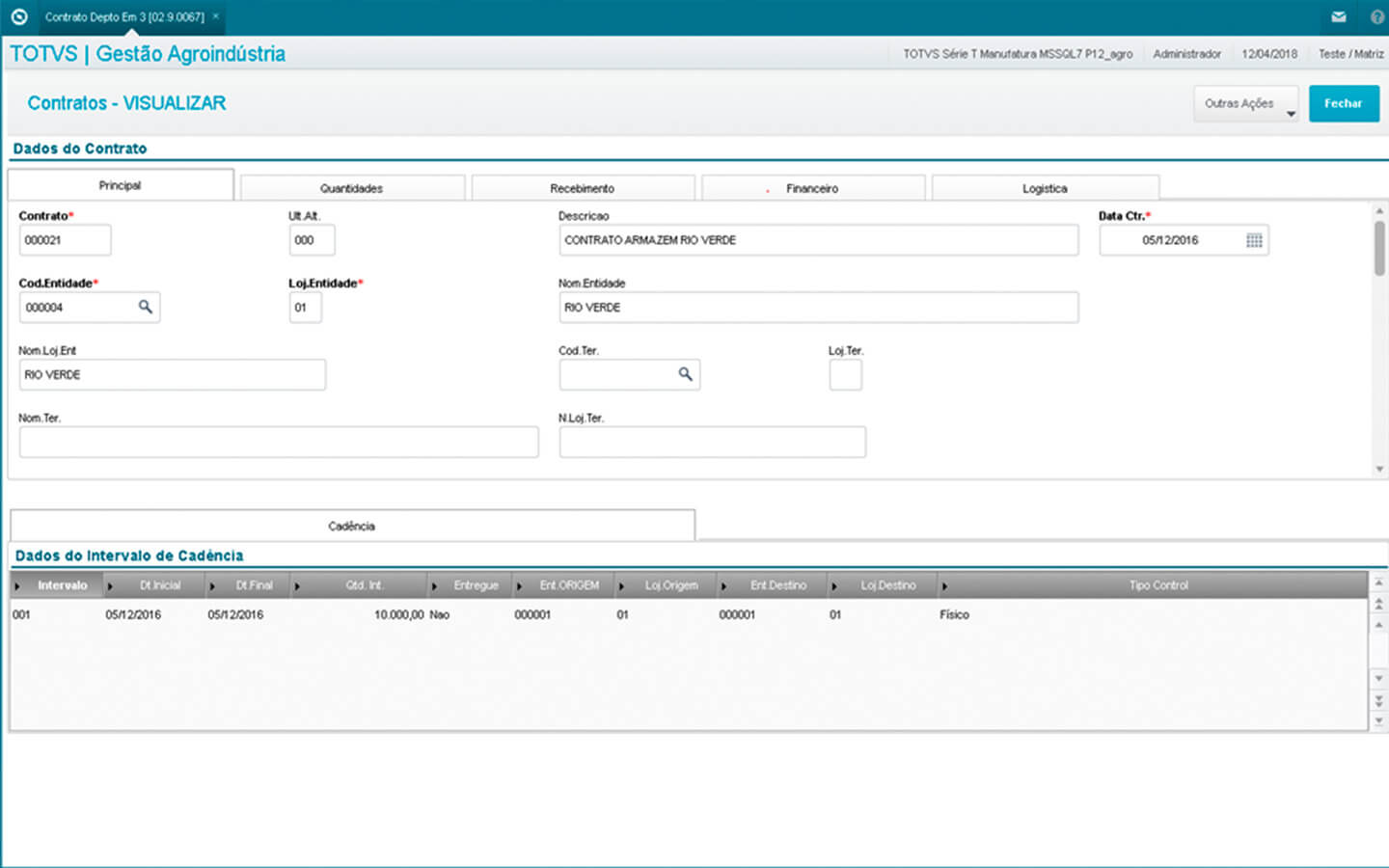Go to the Logistica tab

click(1045, 188)
